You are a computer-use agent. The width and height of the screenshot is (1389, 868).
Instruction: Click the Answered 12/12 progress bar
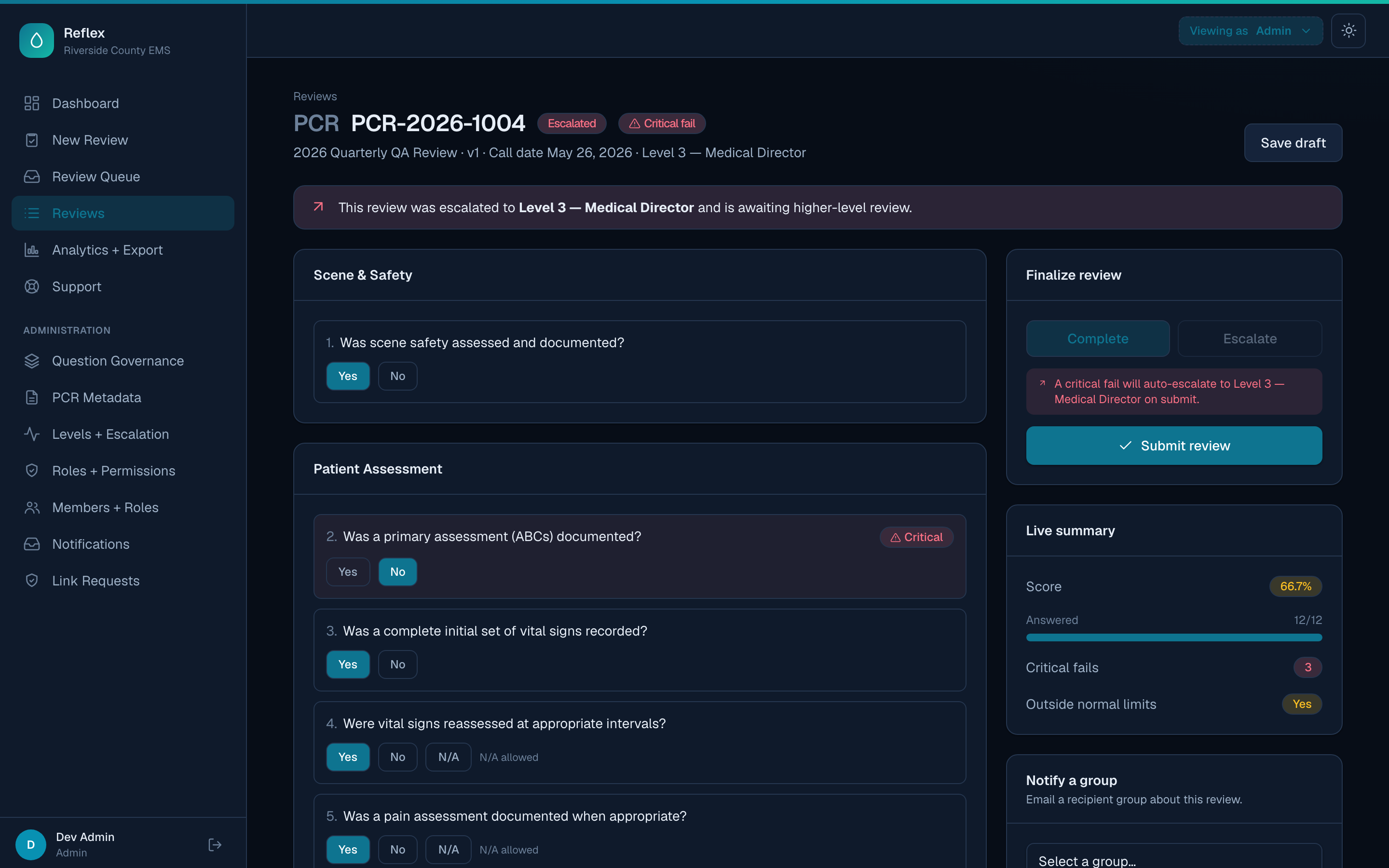[x=1174, y=638]
